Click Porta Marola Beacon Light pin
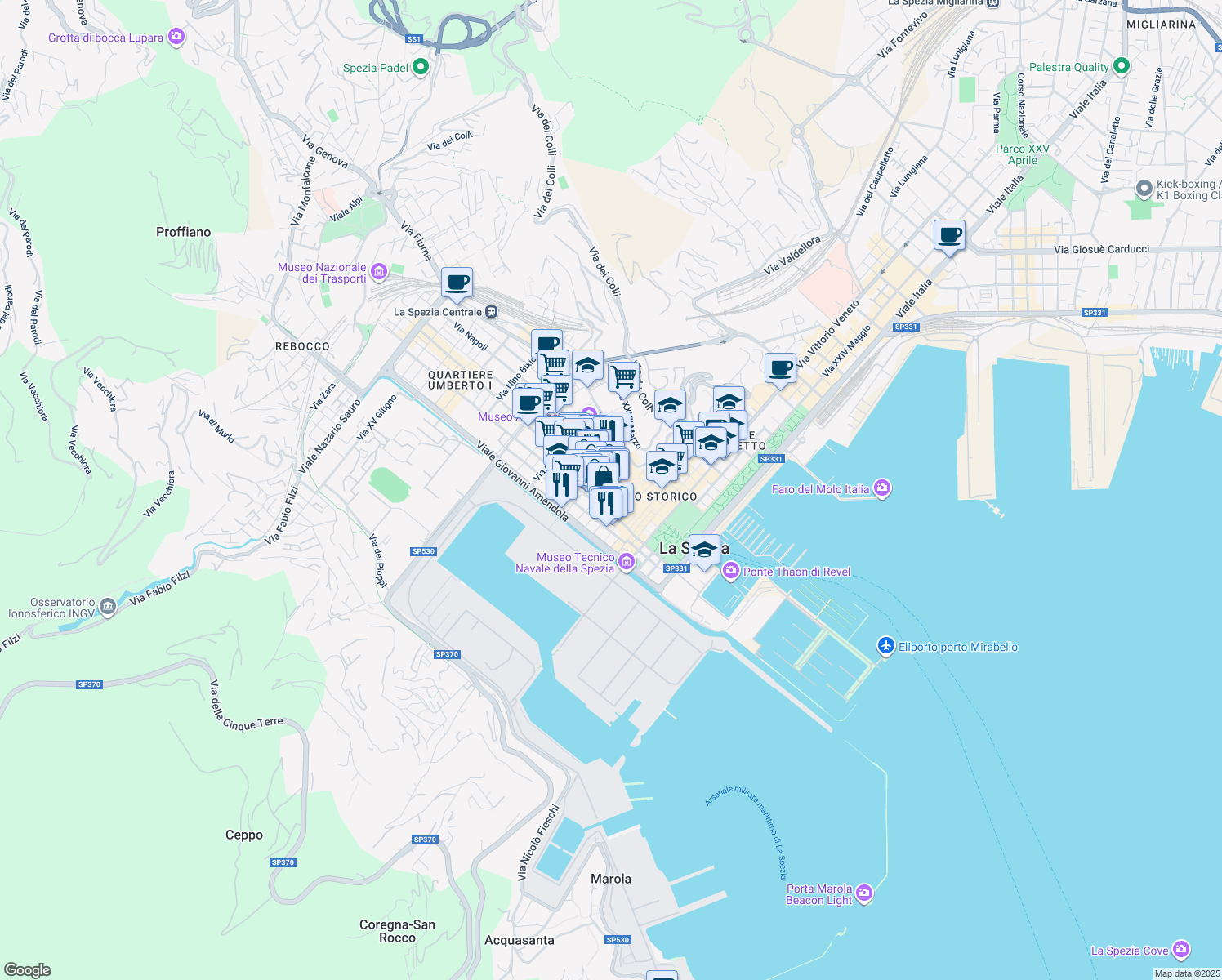The image size is (1222, 980). point(864,893)
